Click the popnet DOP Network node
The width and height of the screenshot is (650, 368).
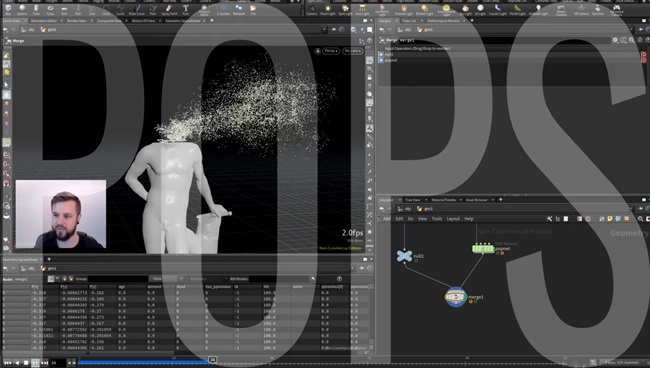(x=483, y=249)
